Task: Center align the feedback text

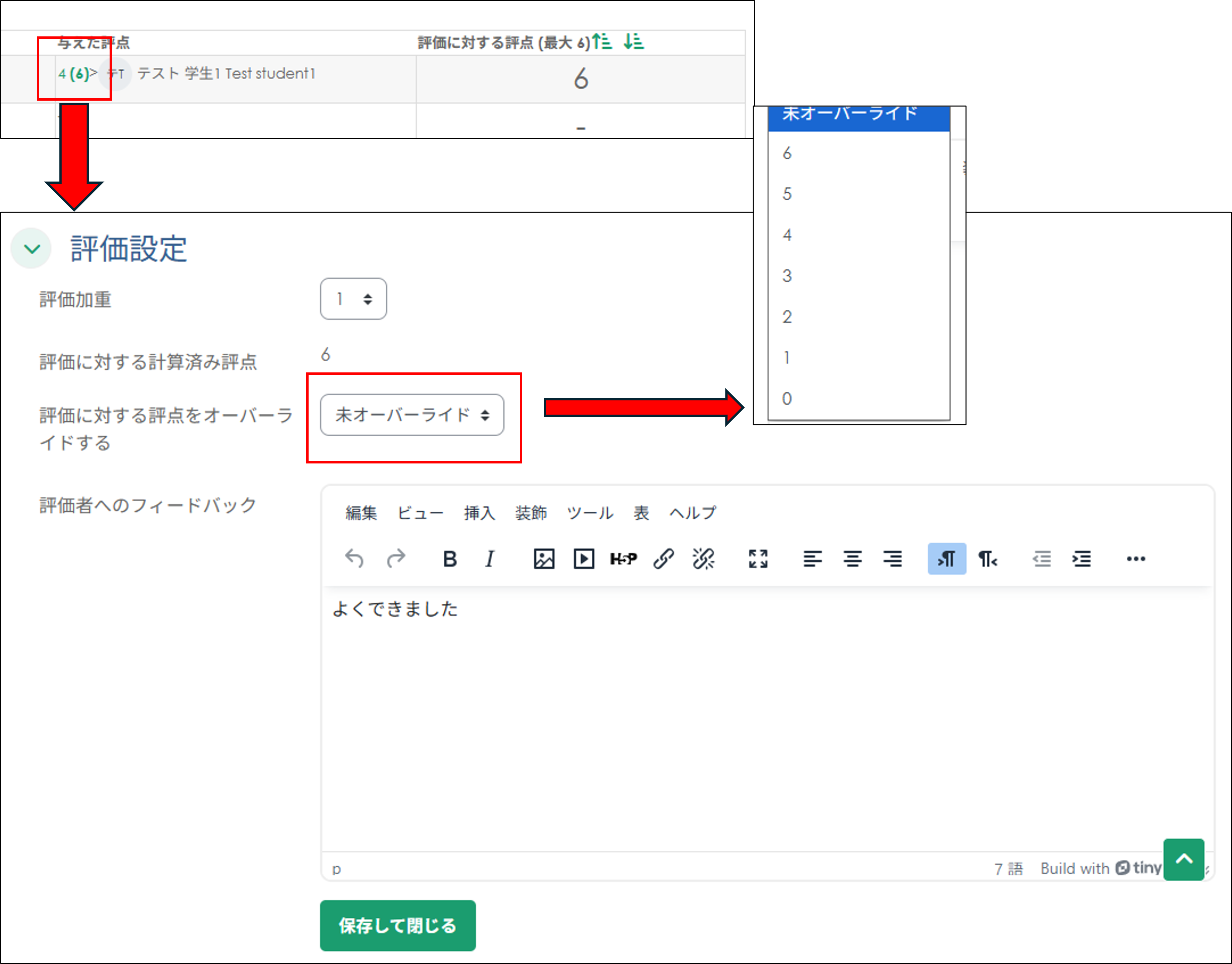Action: (x=853, y=559)
